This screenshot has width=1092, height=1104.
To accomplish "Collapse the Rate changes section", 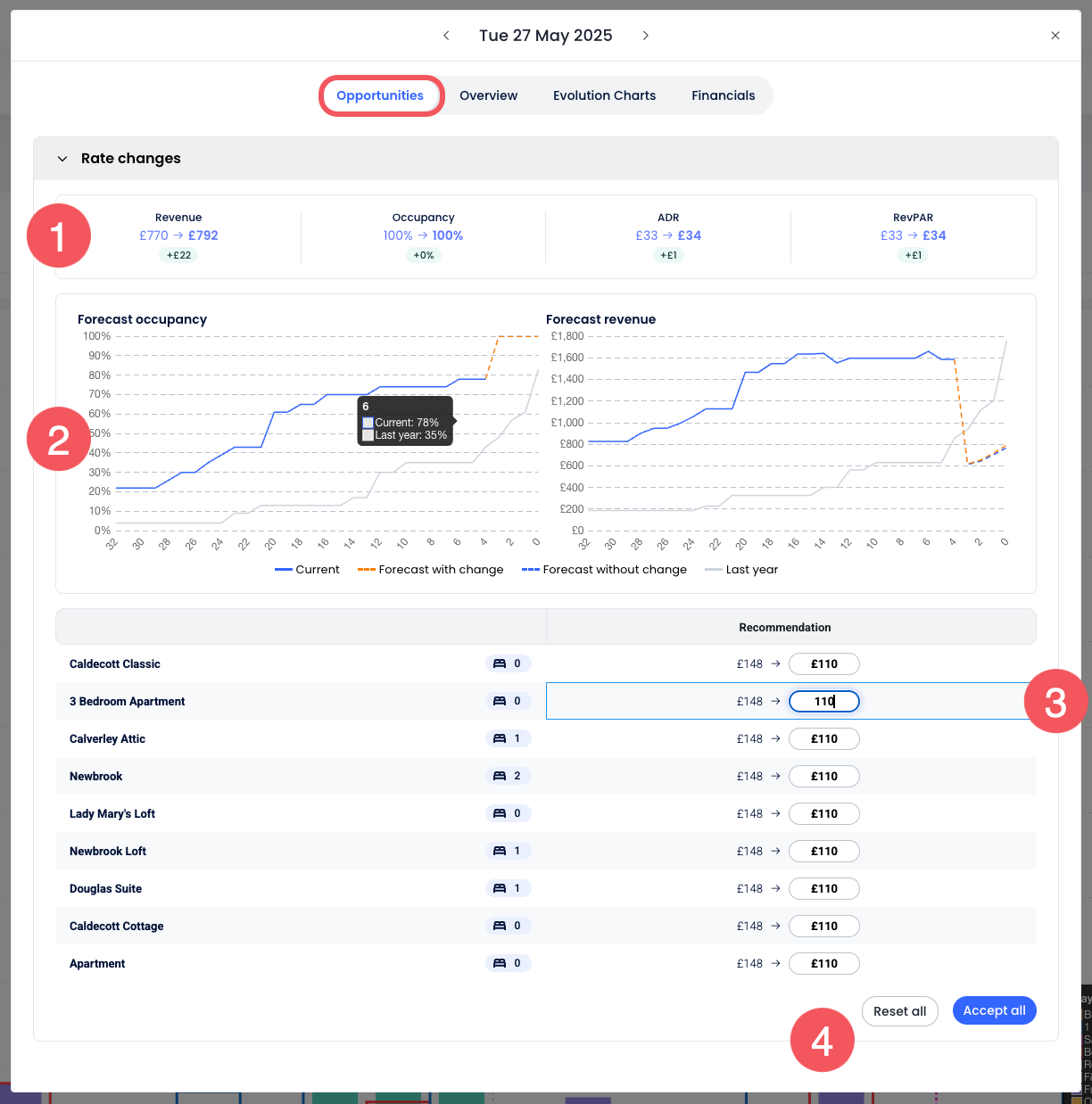I will [x=62, y=159].
